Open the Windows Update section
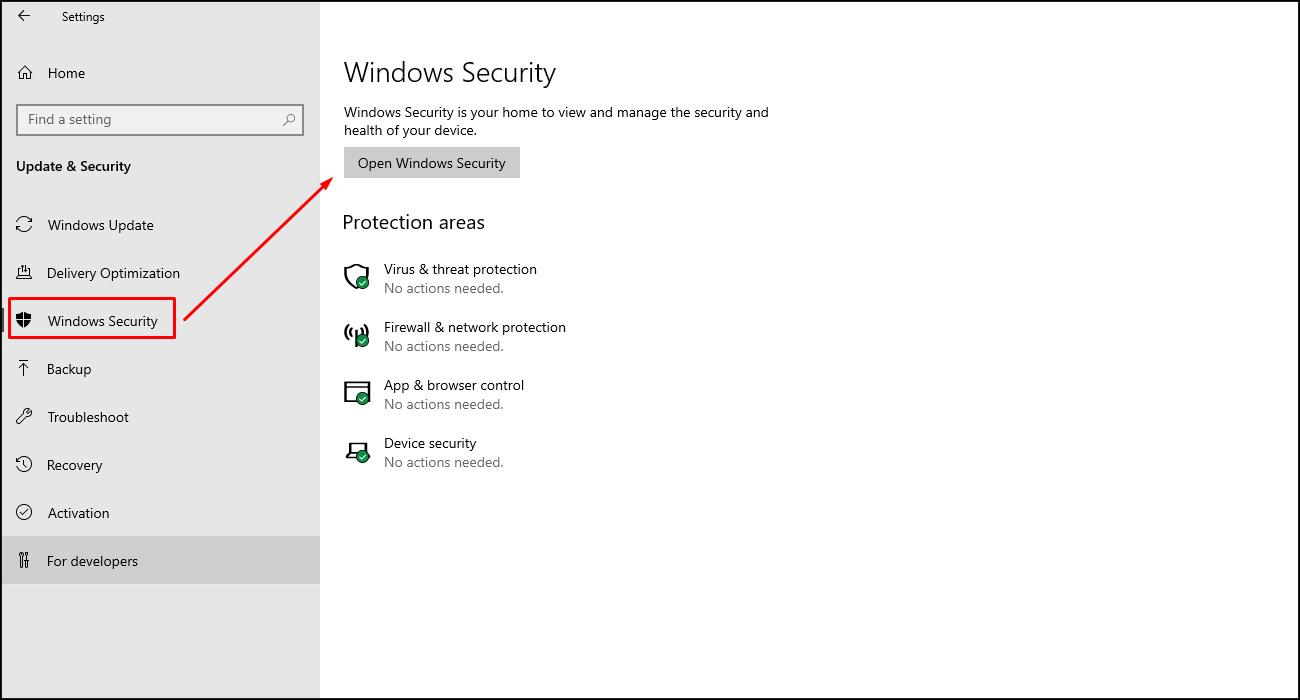 click(x=160, y=225)
